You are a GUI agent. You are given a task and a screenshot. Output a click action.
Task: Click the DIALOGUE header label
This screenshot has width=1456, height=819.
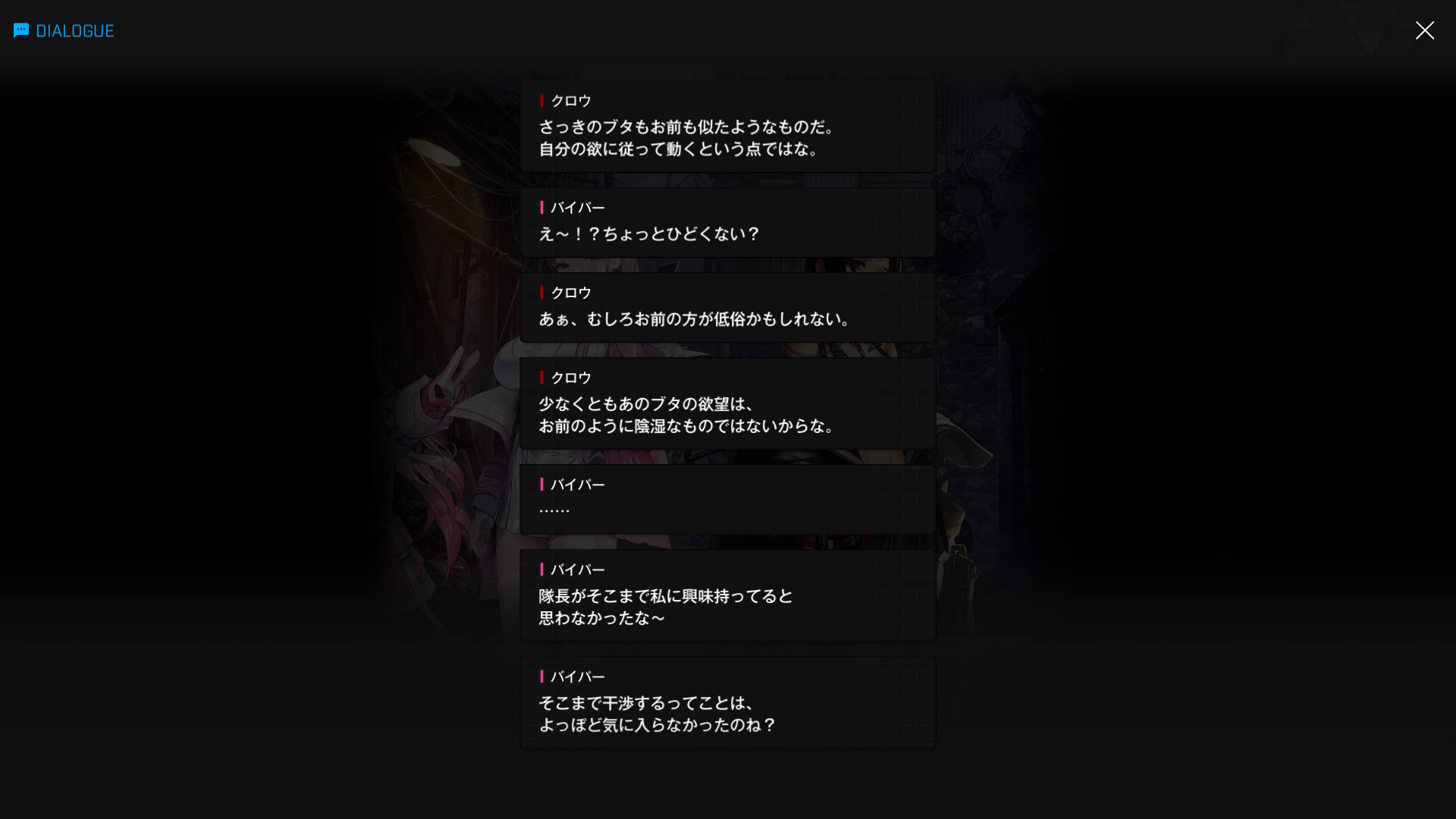point(75,31)
